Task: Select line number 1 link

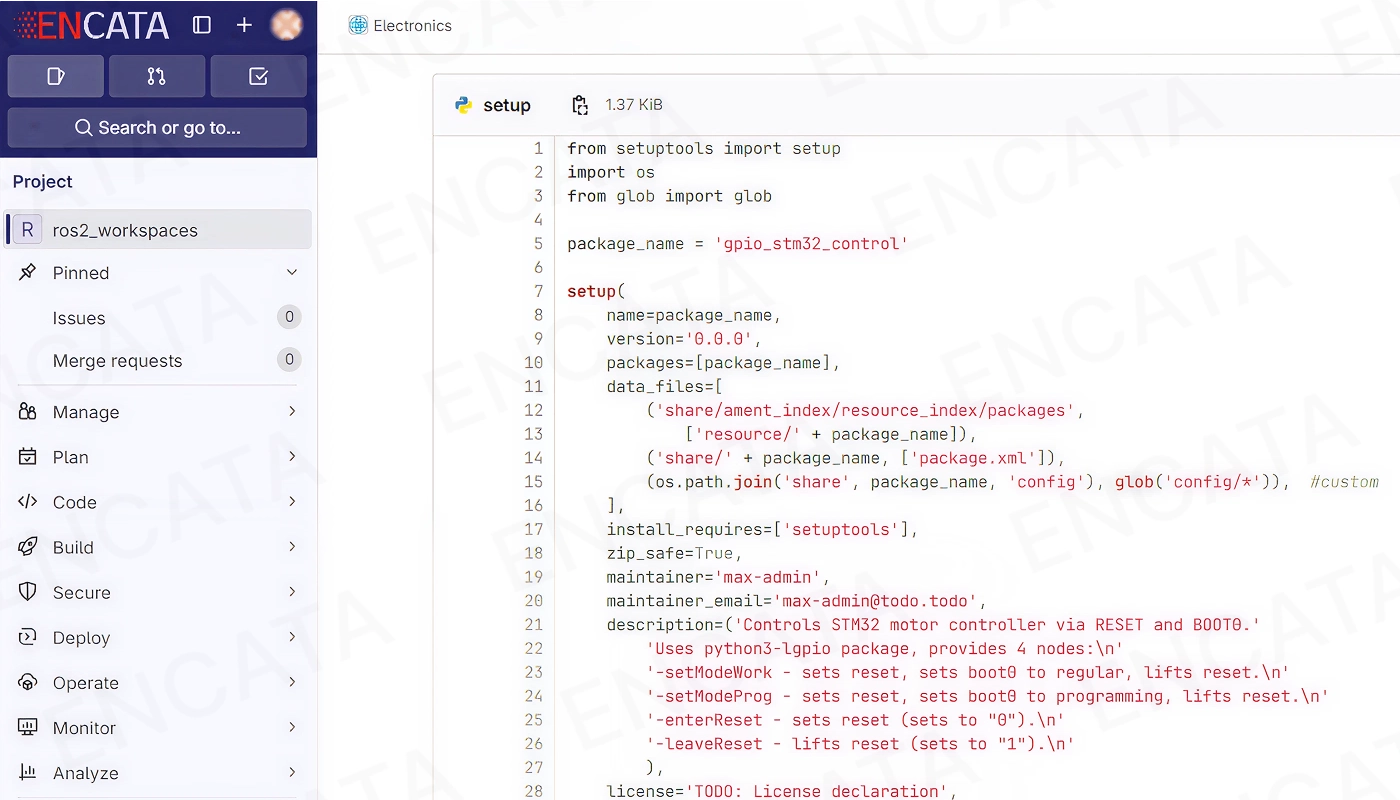Action: point(538,148)
